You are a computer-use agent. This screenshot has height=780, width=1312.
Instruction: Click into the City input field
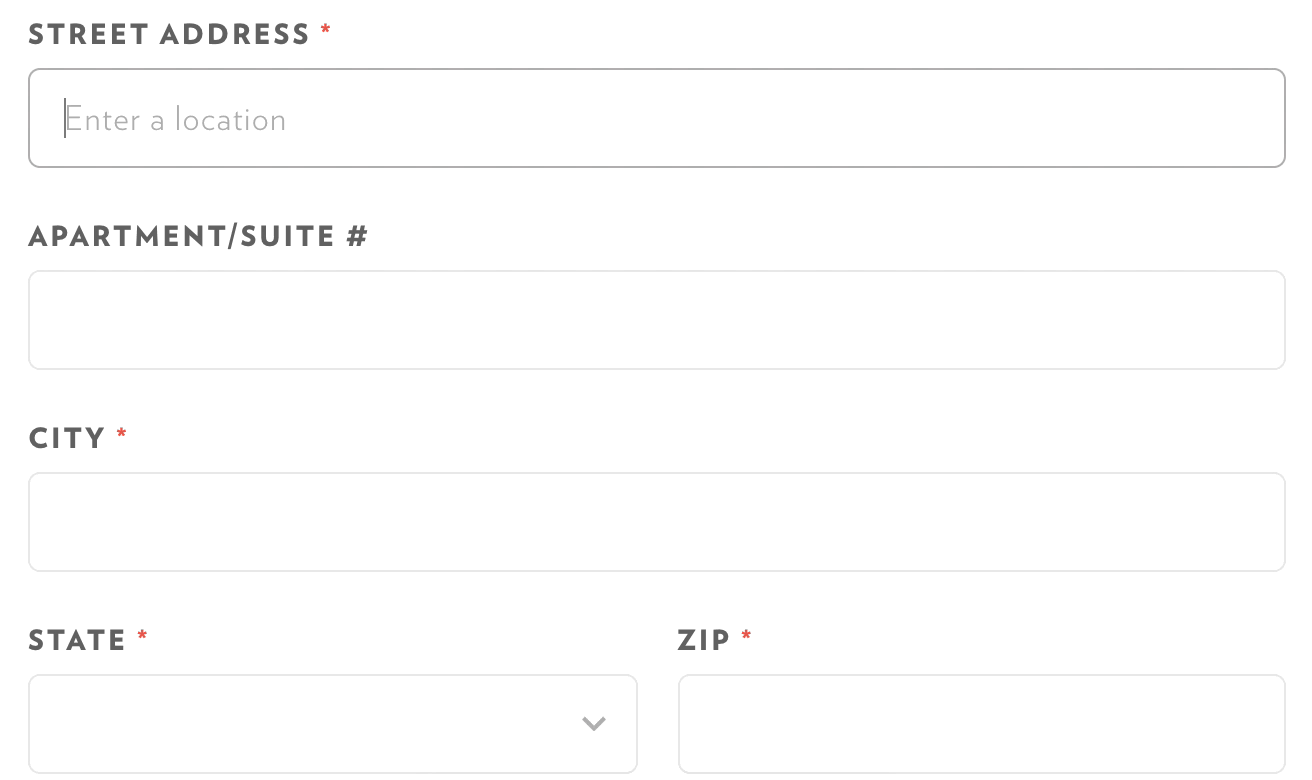(656, 522)
